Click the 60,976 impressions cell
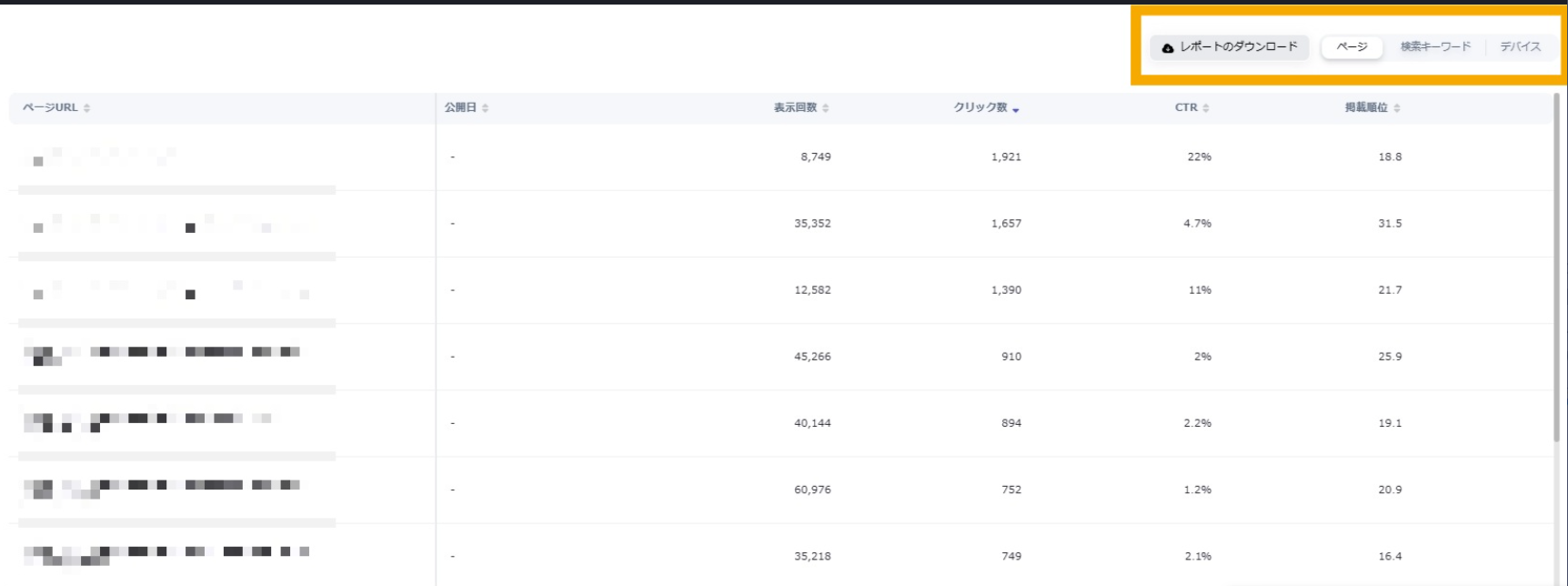This screenshot has width=1568, height=586. [812, 490]
